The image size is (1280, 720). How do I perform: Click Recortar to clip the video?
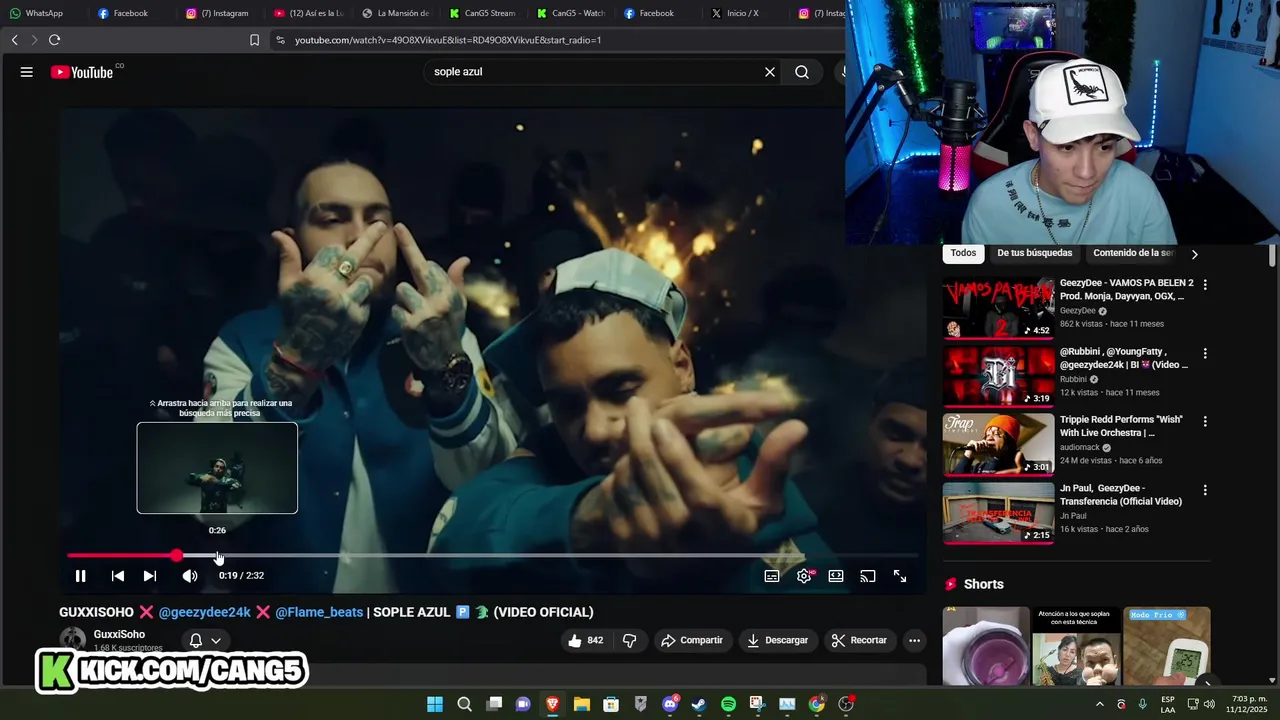coord(859,640)
